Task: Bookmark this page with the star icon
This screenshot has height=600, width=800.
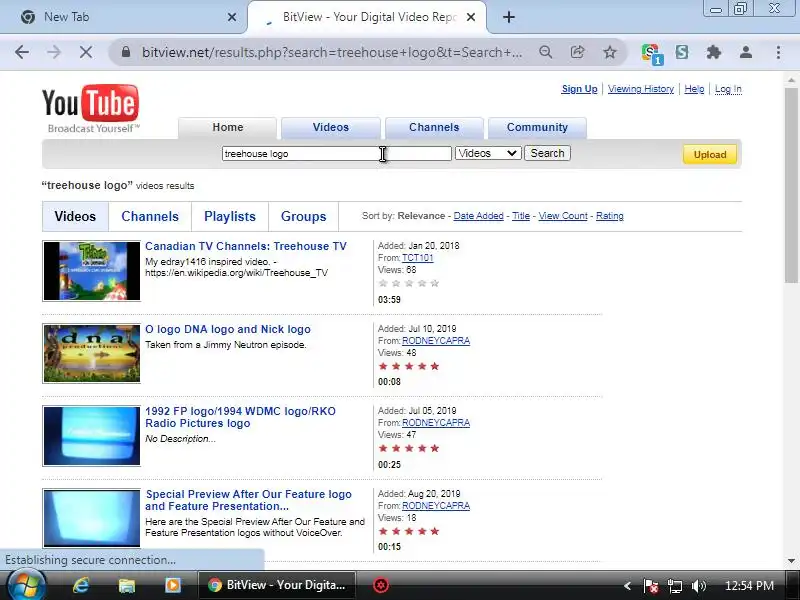Action: pyautogui.click(x=610, y=52)
